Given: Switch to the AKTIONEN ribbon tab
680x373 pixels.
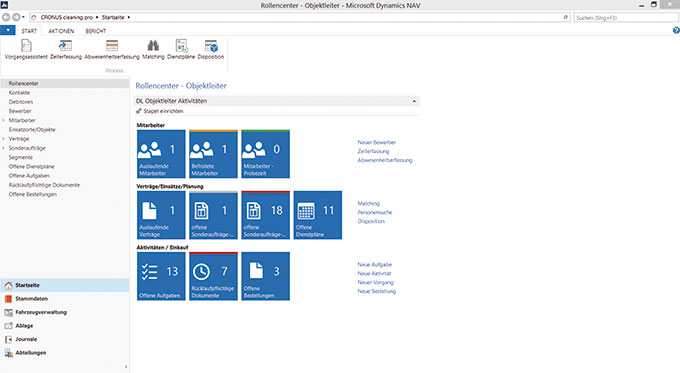Looking at the screenshot, I should pyautogui.click(x=61, y=31).
